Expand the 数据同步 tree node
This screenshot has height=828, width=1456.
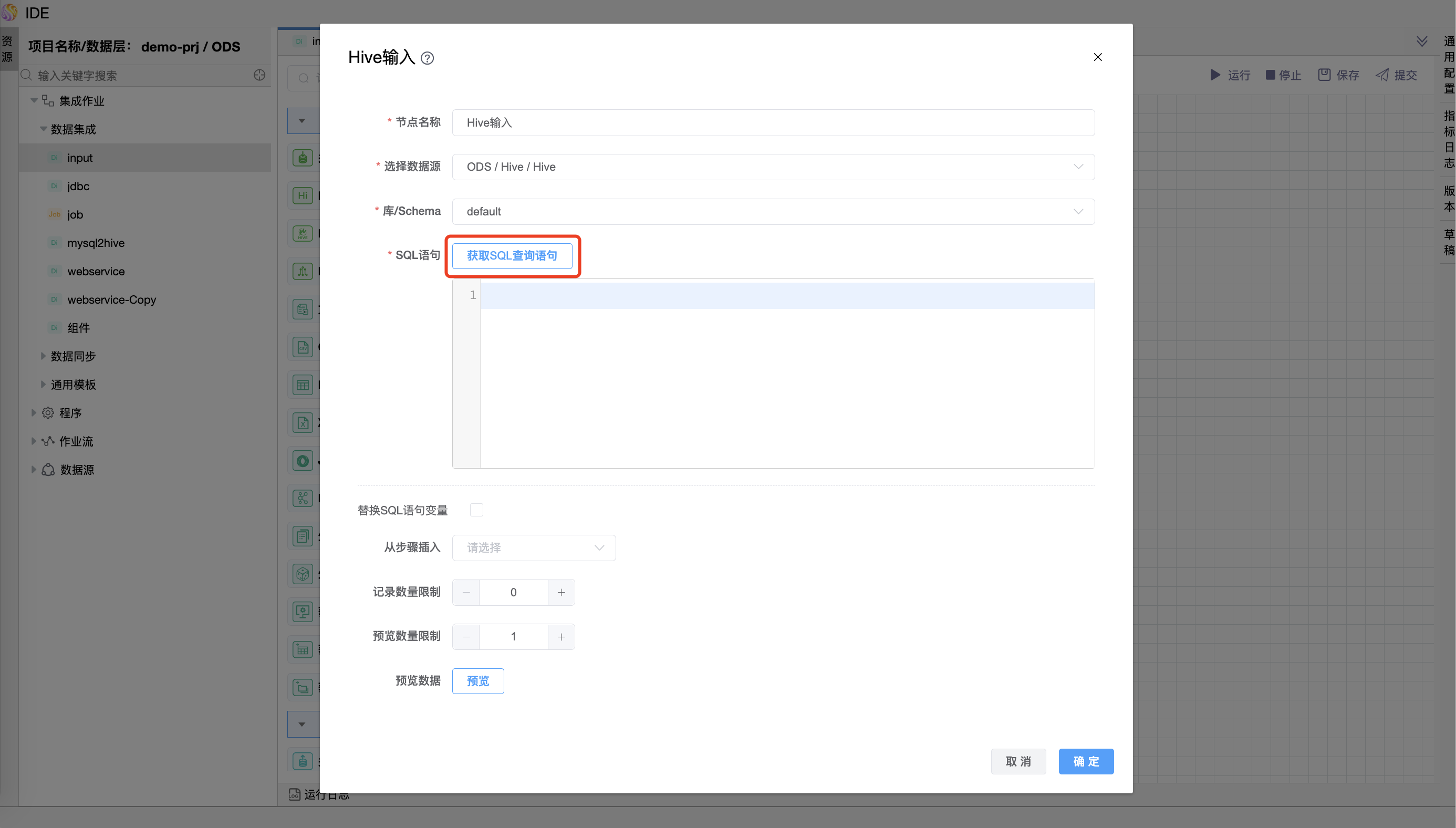point(43,356)
